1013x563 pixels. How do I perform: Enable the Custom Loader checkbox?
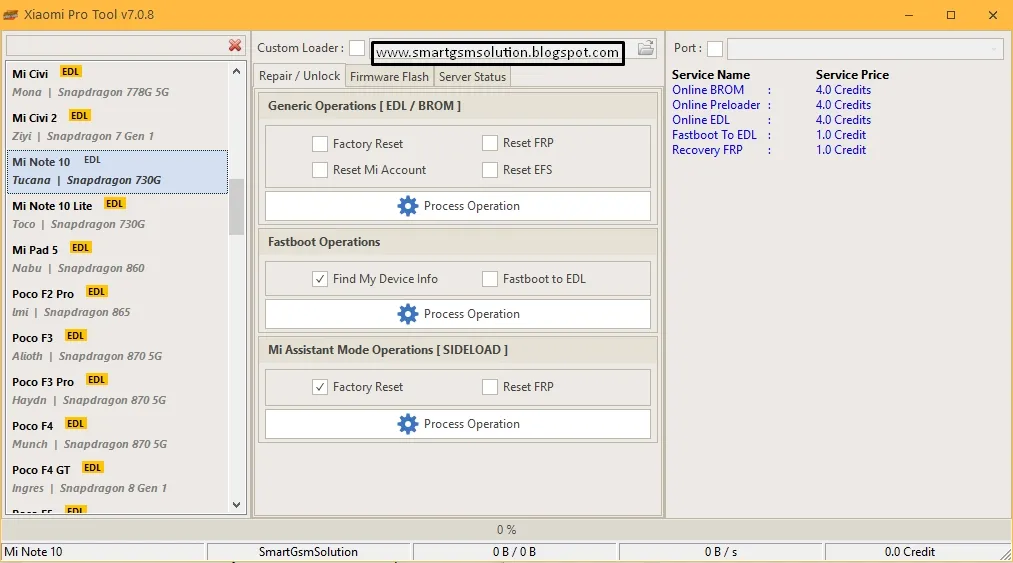357,48
